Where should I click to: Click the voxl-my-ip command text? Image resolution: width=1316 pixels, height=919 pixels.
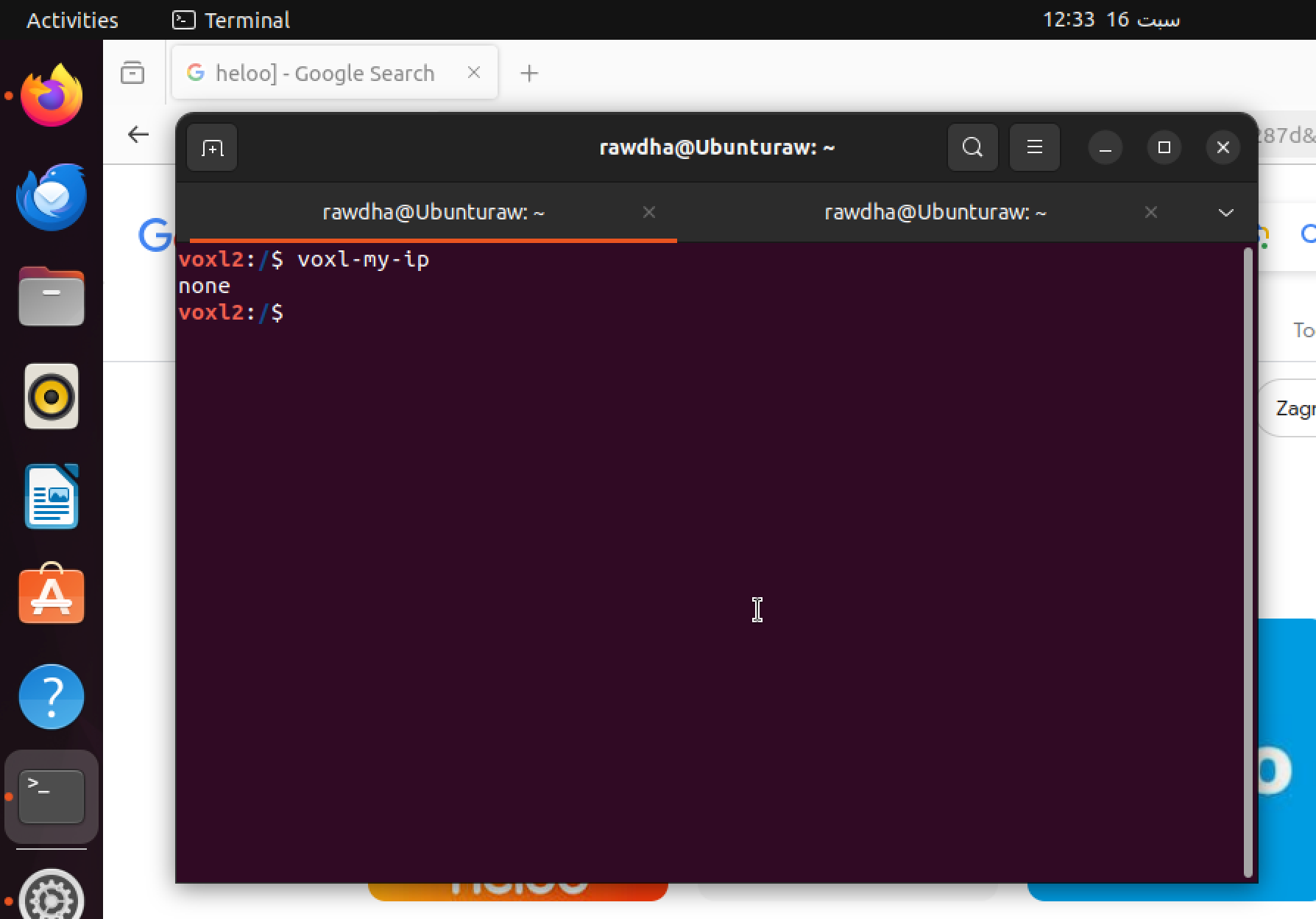[363, 260]
